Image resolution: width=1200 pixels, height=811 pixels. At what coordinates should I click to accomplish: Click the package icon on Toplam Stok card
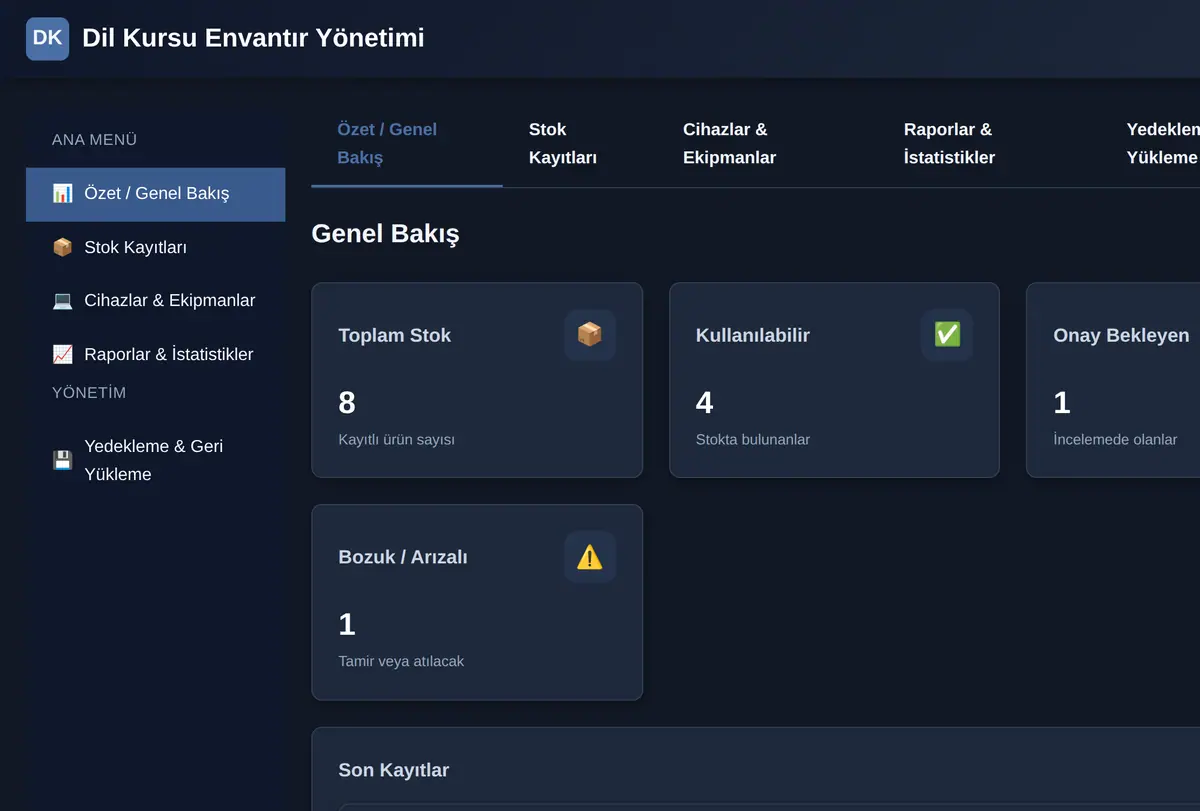[x=590, y=335]
